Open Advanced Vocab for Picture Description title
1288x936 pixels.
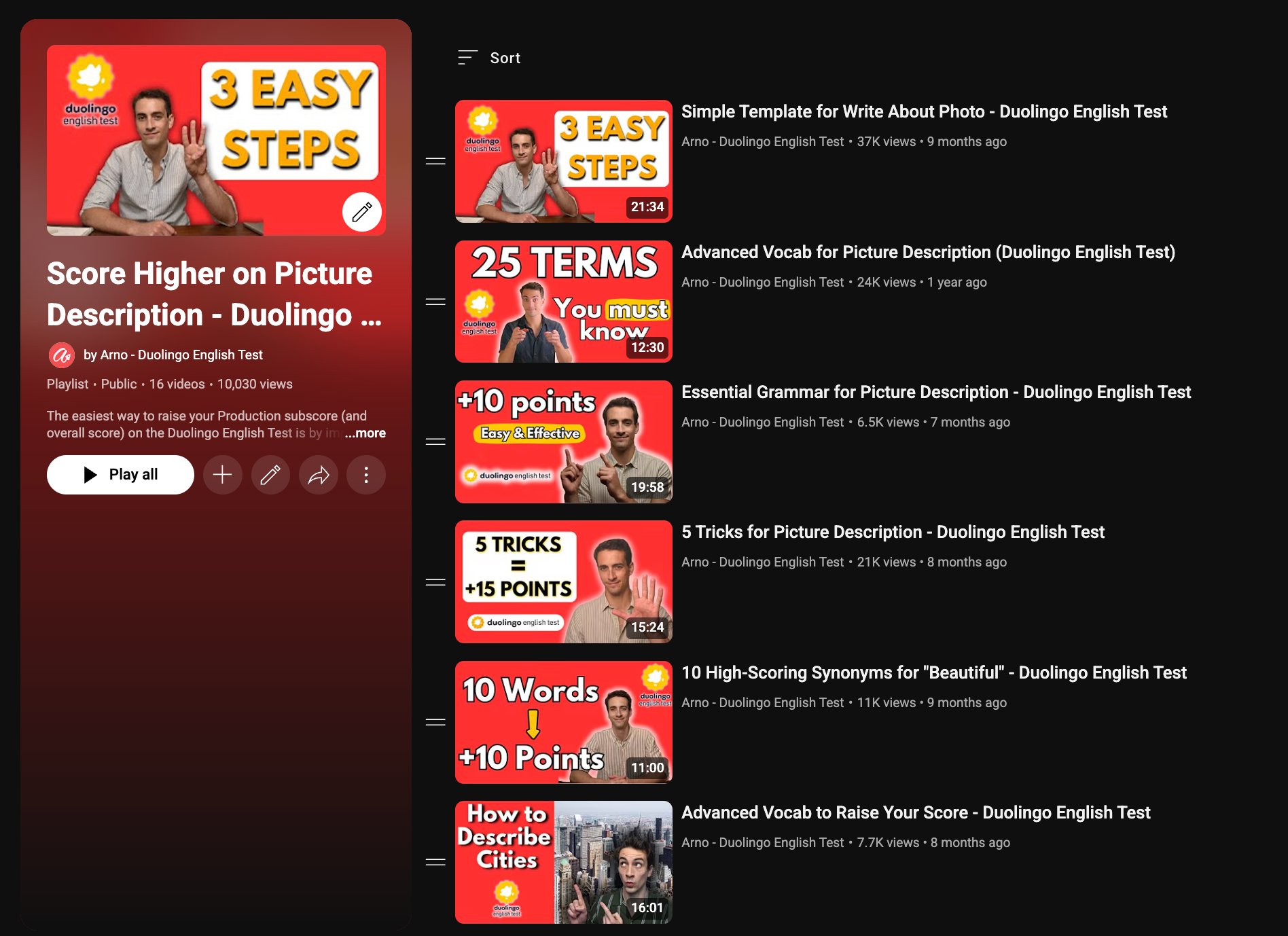pos(928,252)
